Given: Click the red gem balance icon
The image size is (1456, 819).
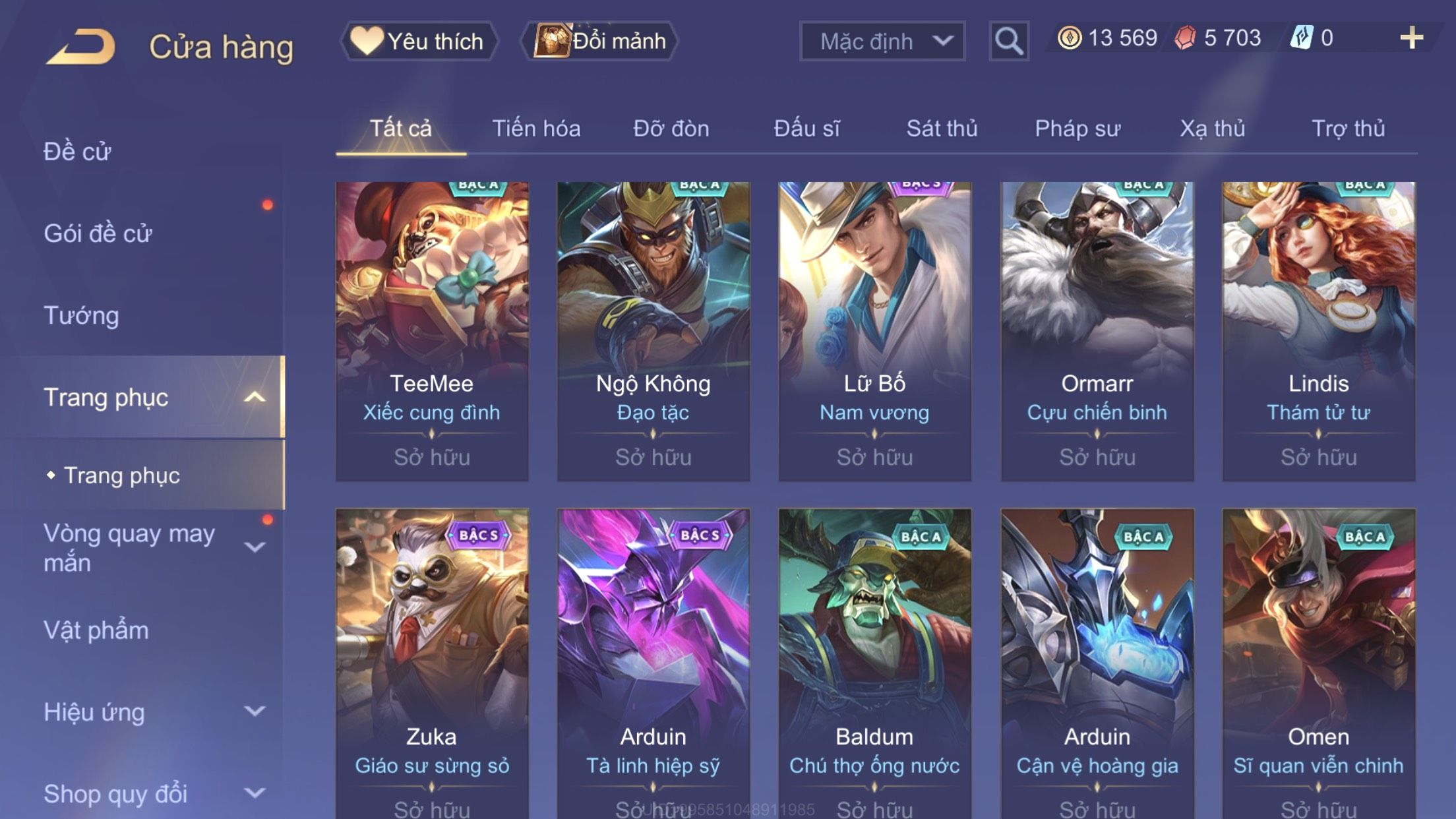Looking at the screenshot, I should pyautogui.click(x=1185, y=38).
